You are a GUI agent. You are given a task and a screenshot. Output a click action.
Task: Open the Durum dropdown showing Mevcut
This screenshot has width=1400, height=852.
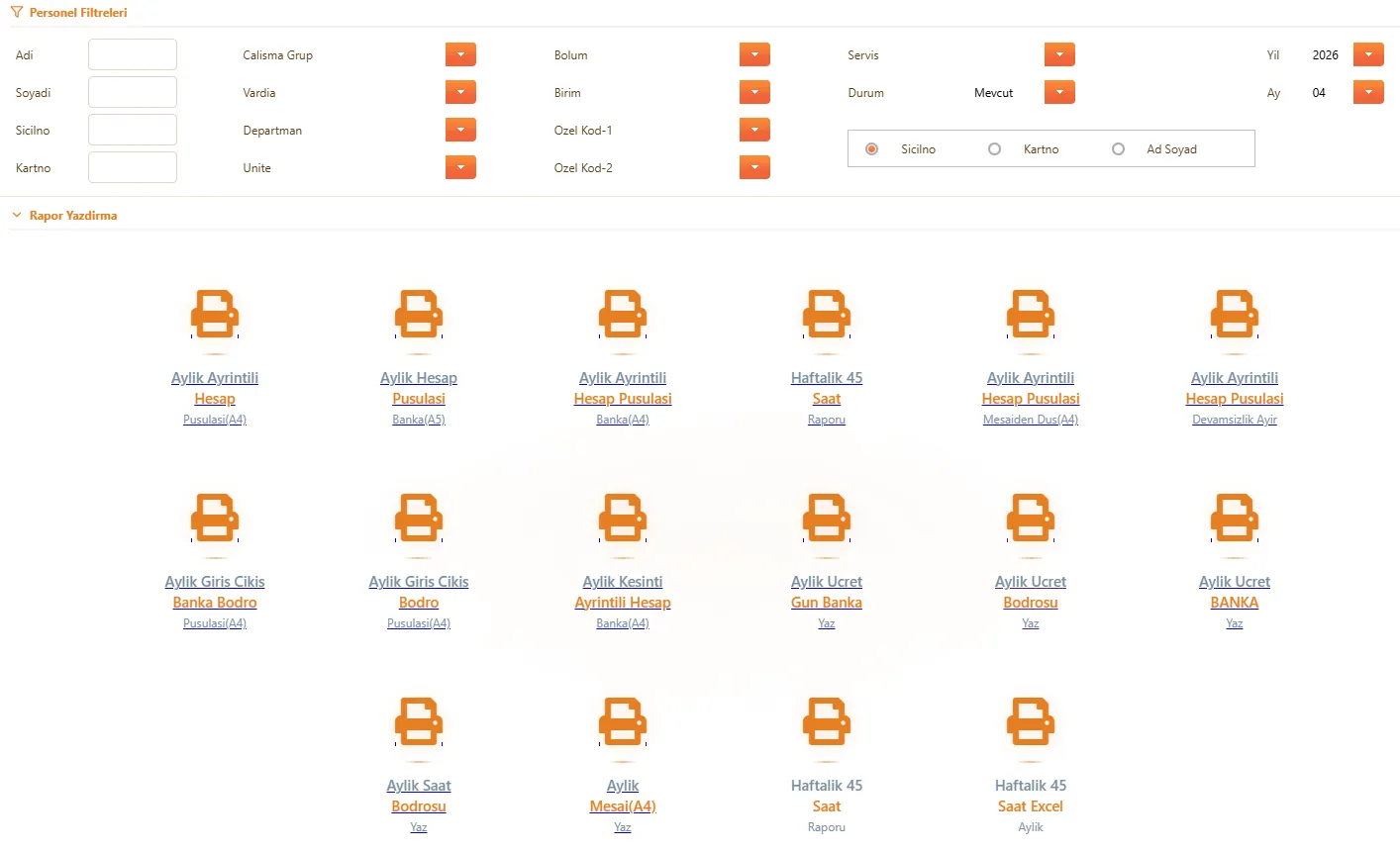click(1059, 93)
